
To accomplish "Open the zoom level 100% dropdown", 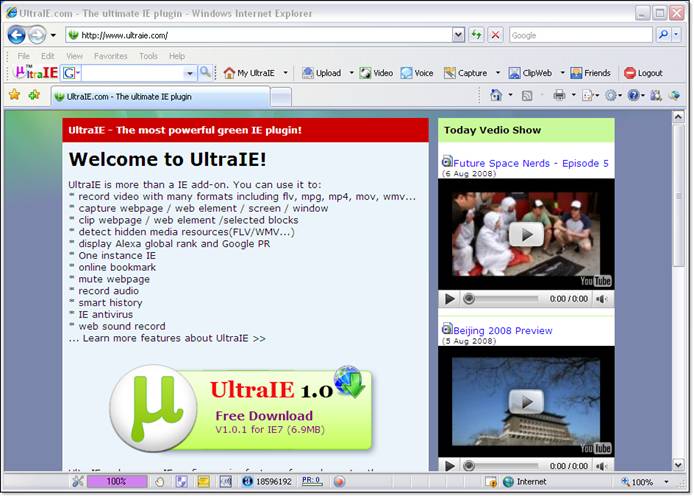I will tap(666, 482).
